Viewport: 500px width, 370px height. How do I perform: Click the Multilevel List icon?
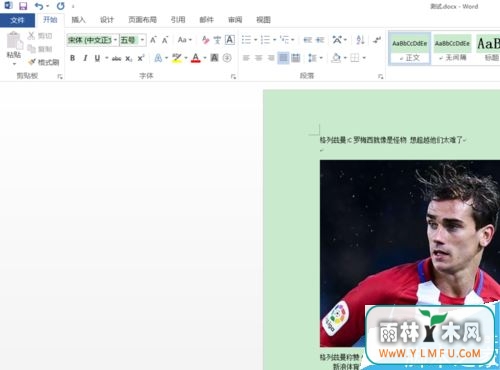[x=284, y=40]
